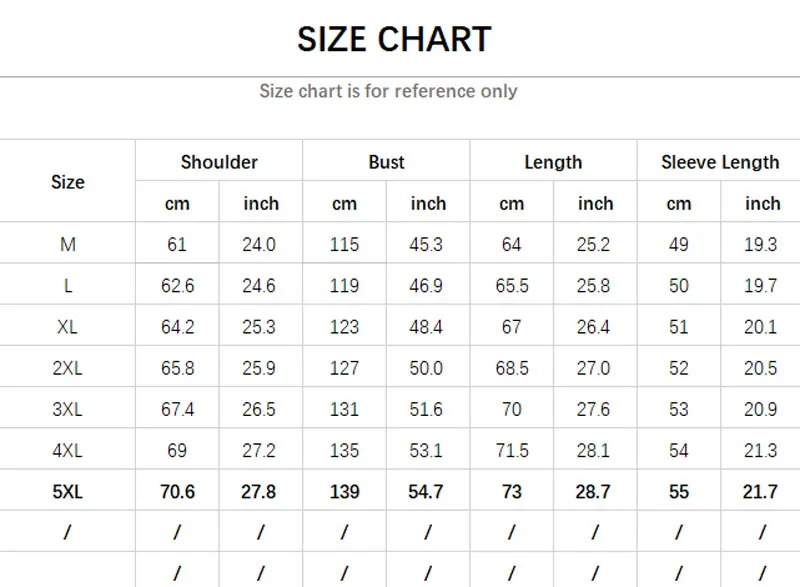Screen dimensions: 800x587
Task: Click bust inch value 45.3 for M
Action: tap(427, 244)
